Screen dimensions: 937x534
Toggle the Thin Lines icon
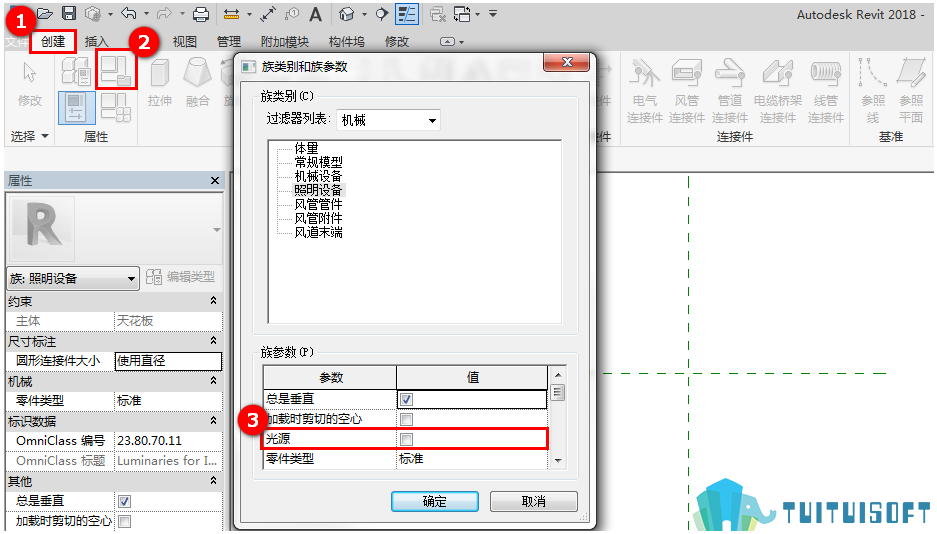coord(407,14)
